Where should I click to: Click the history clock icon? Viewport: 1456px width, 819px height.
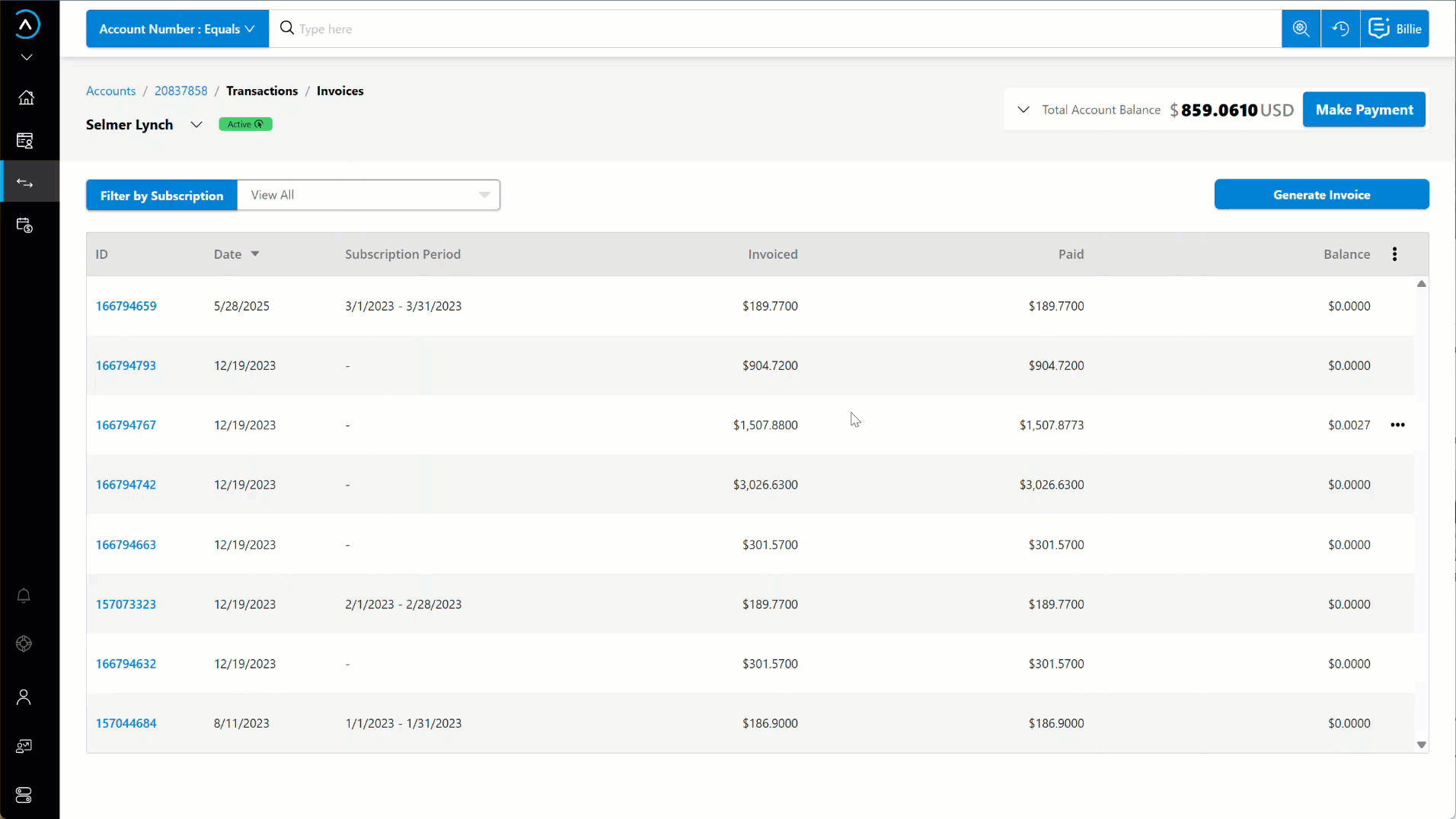(x=1340, y=29)
